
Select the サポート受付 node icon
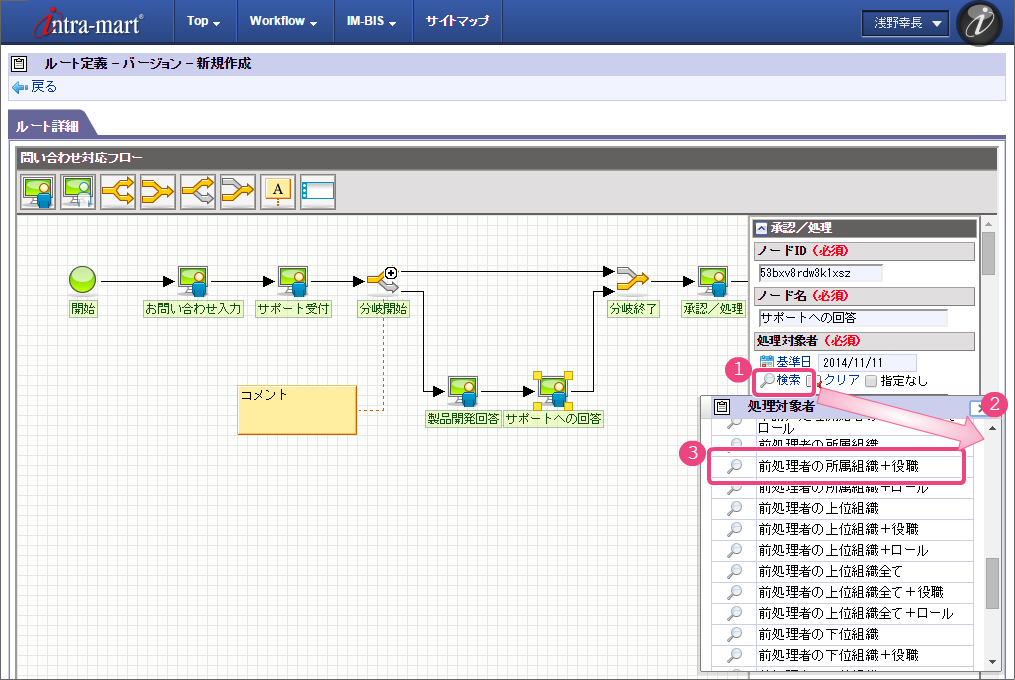293,282
